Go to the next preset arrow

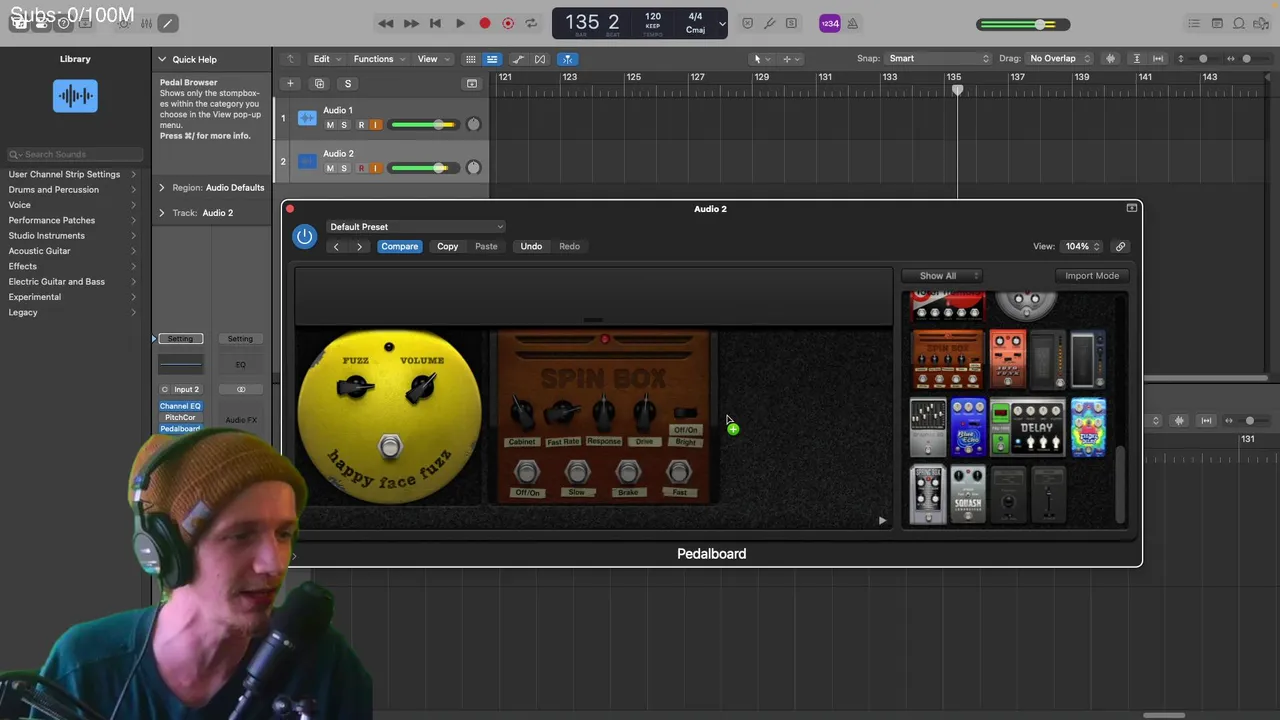(359, 246)
